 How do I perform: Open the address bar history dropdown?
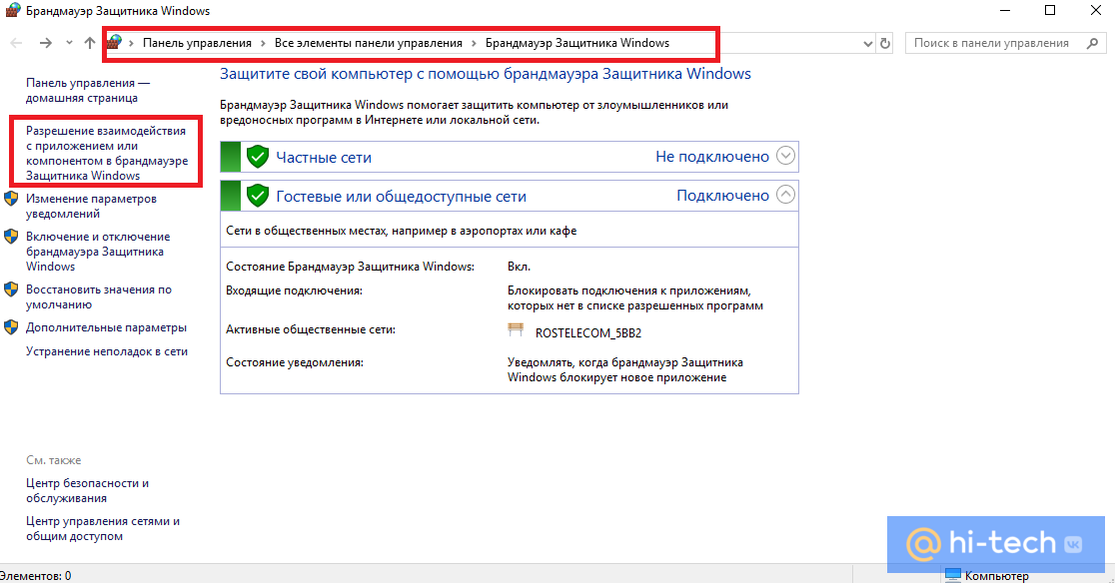click(x=866, y=43)
